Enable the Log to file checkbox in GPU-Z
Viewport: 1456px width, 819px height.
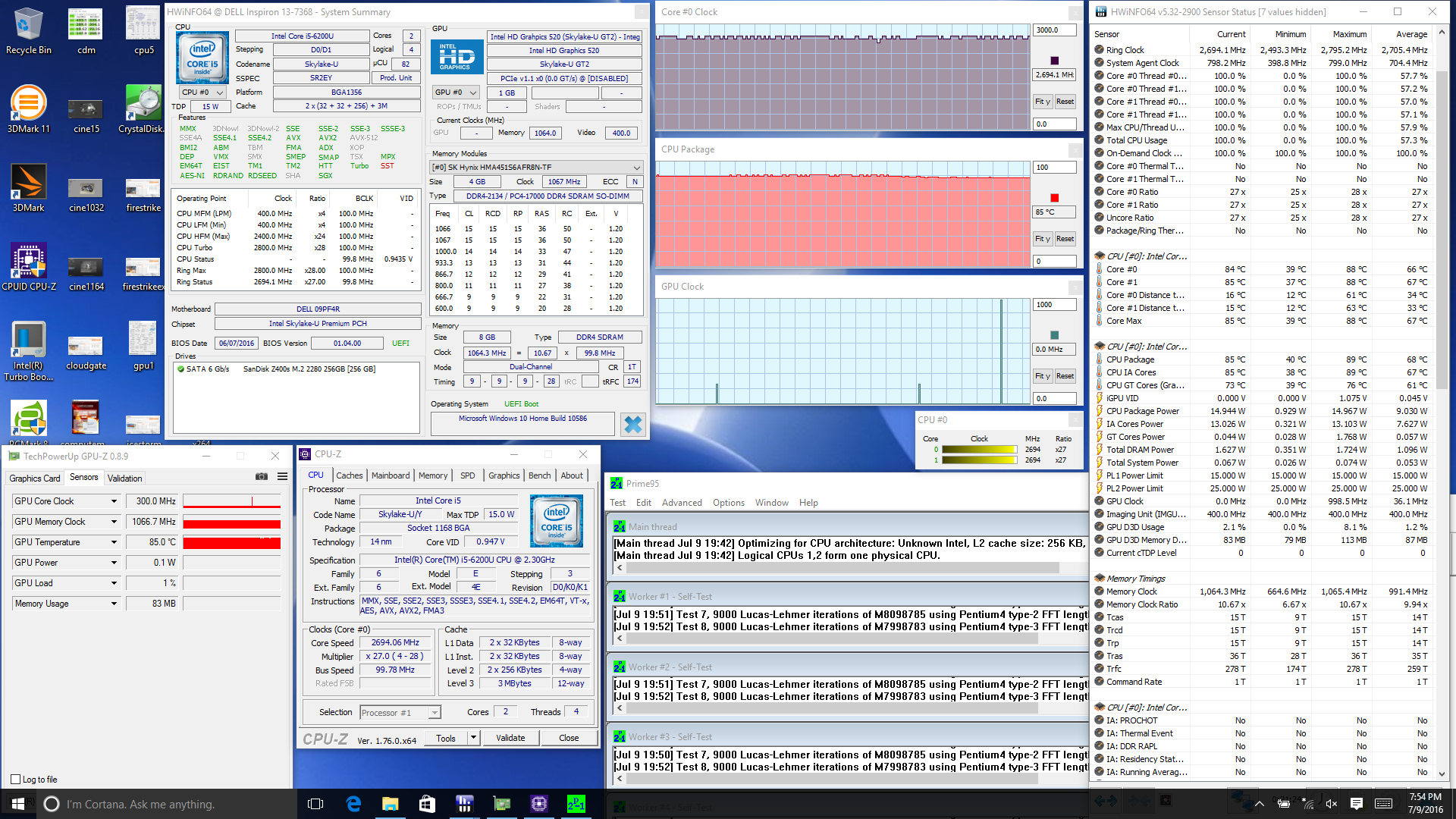(x=16, y=780)
